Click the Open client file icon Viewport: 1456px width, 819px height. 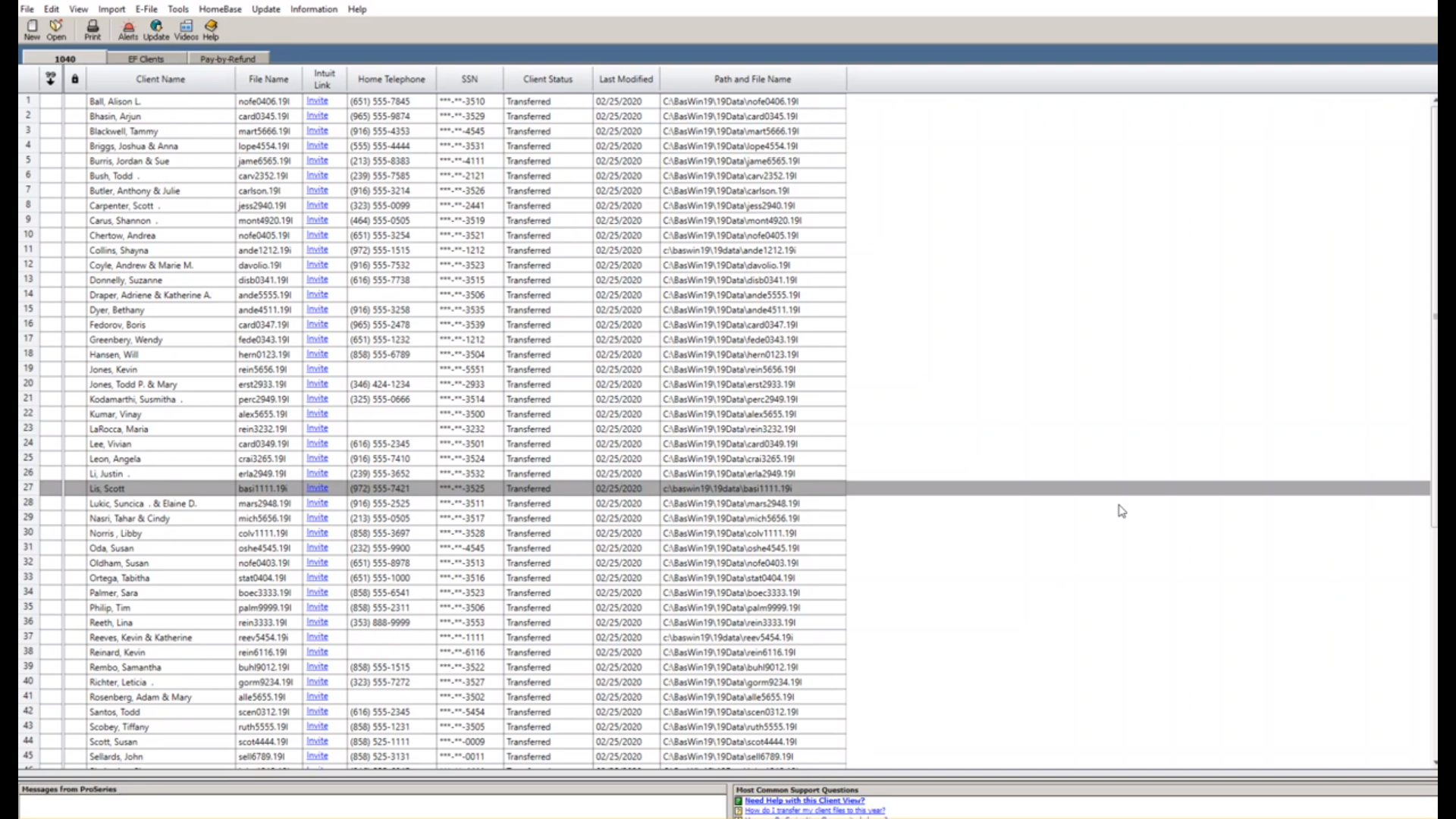point(56,29)
